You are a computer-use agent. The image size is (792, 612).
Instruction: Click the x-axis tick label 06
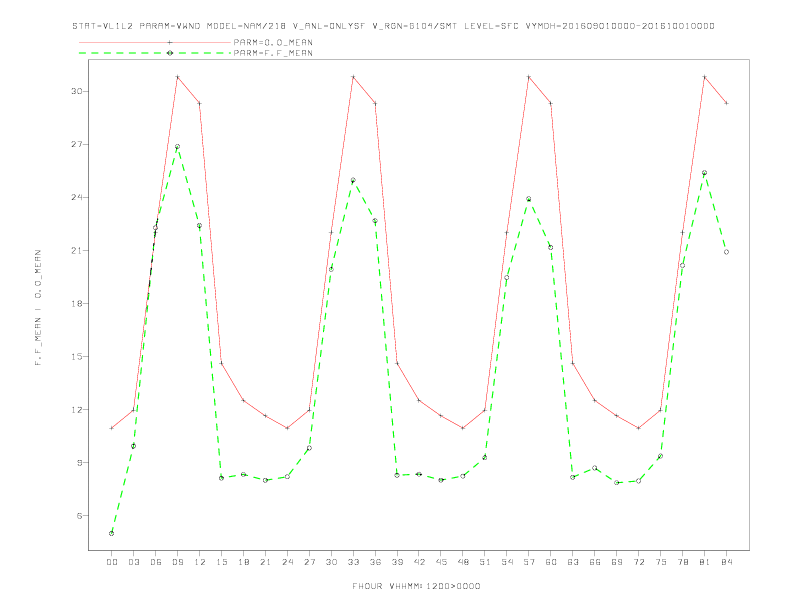156,562
